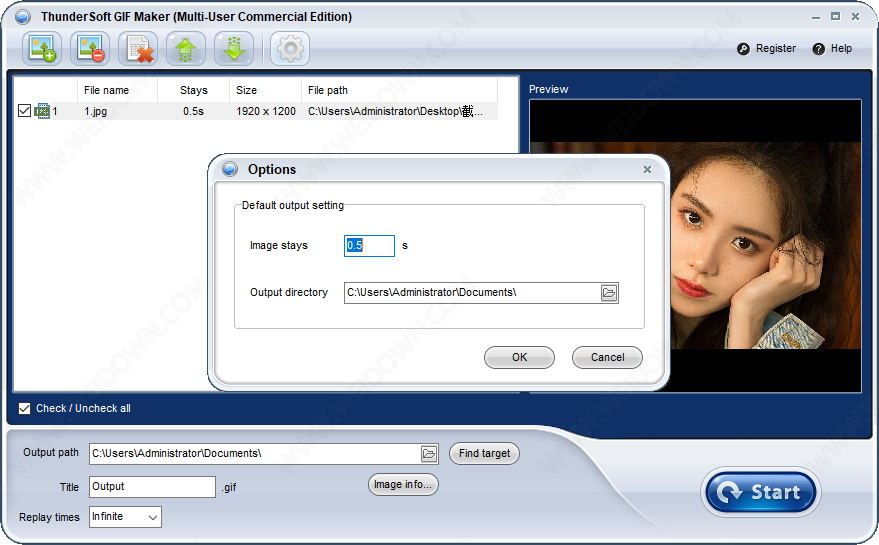Click the Register key icon
The height and width of the screenshot is (545, 879).
[743, 49]
